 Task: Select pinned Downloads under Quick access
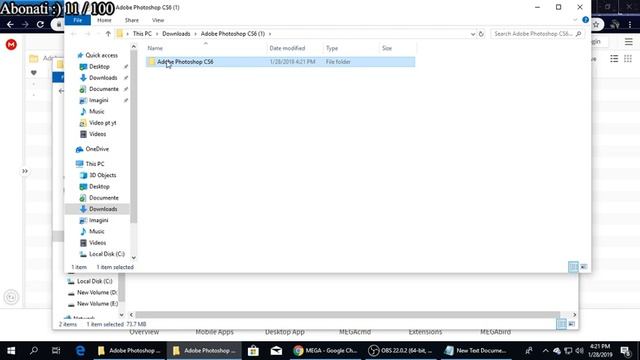point(103,78)
